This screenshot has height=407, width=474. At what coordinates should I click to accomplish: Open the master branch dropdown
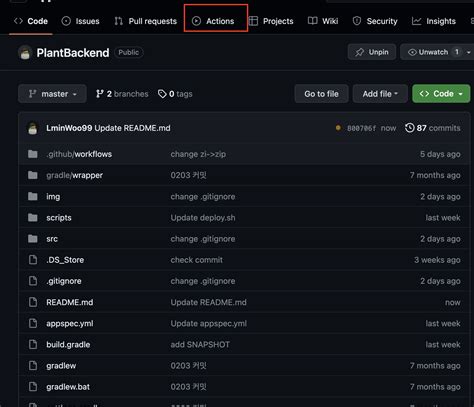(52, 94)
